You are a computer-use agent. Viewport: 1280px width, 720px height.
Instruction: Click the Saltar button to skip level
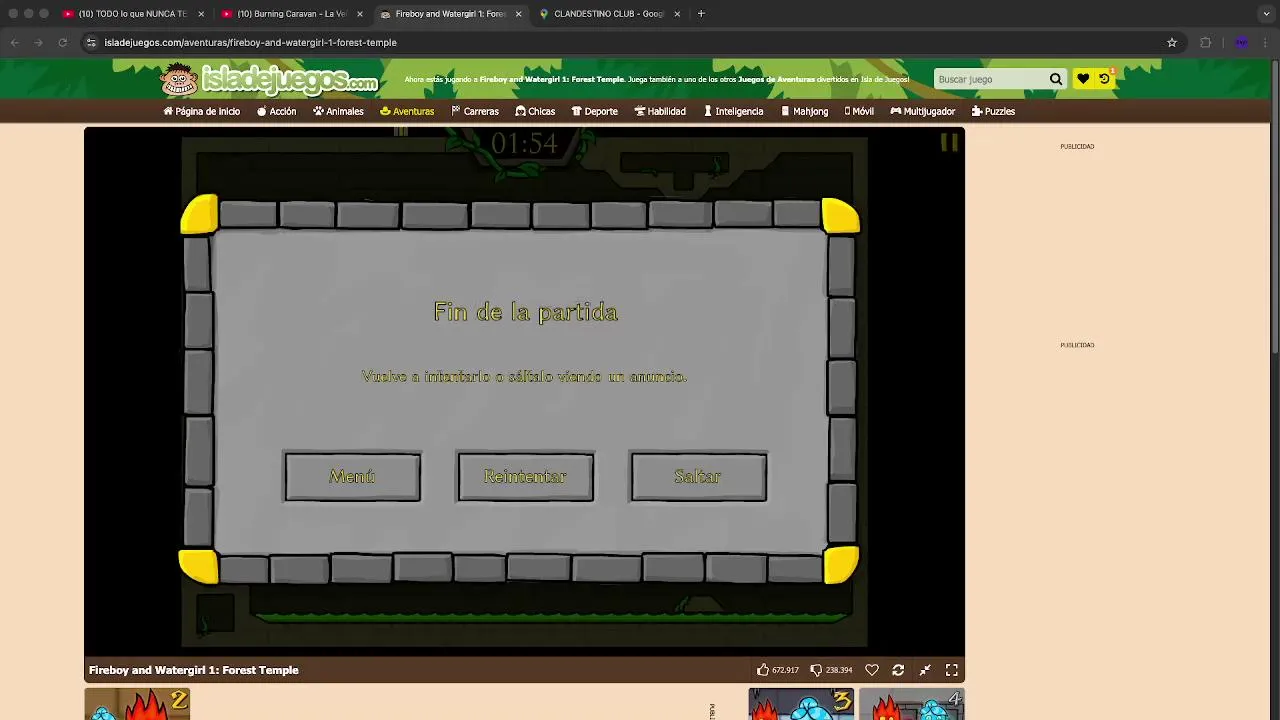coord(698,477)
